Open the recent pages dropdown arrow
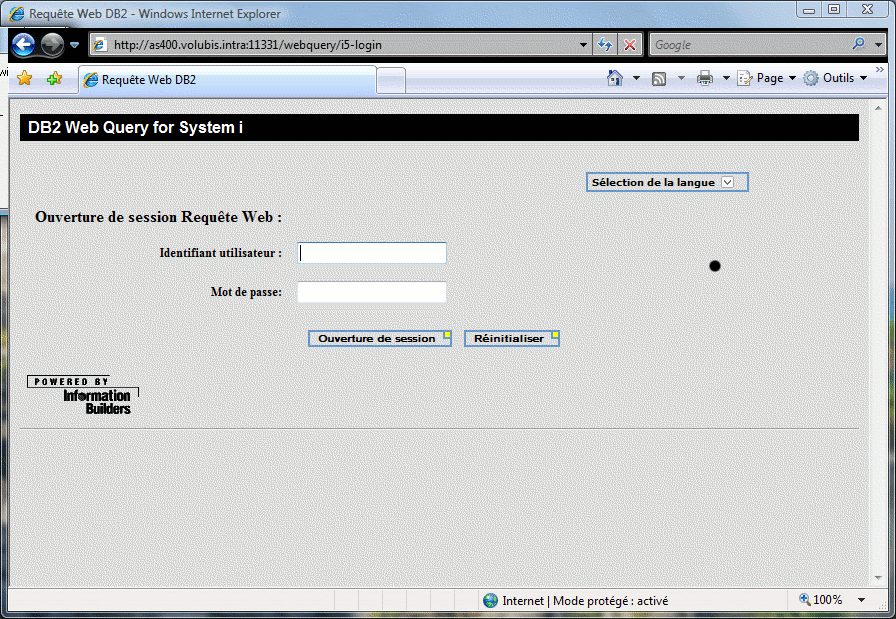The image size is (896, 619). coord(74,45)
